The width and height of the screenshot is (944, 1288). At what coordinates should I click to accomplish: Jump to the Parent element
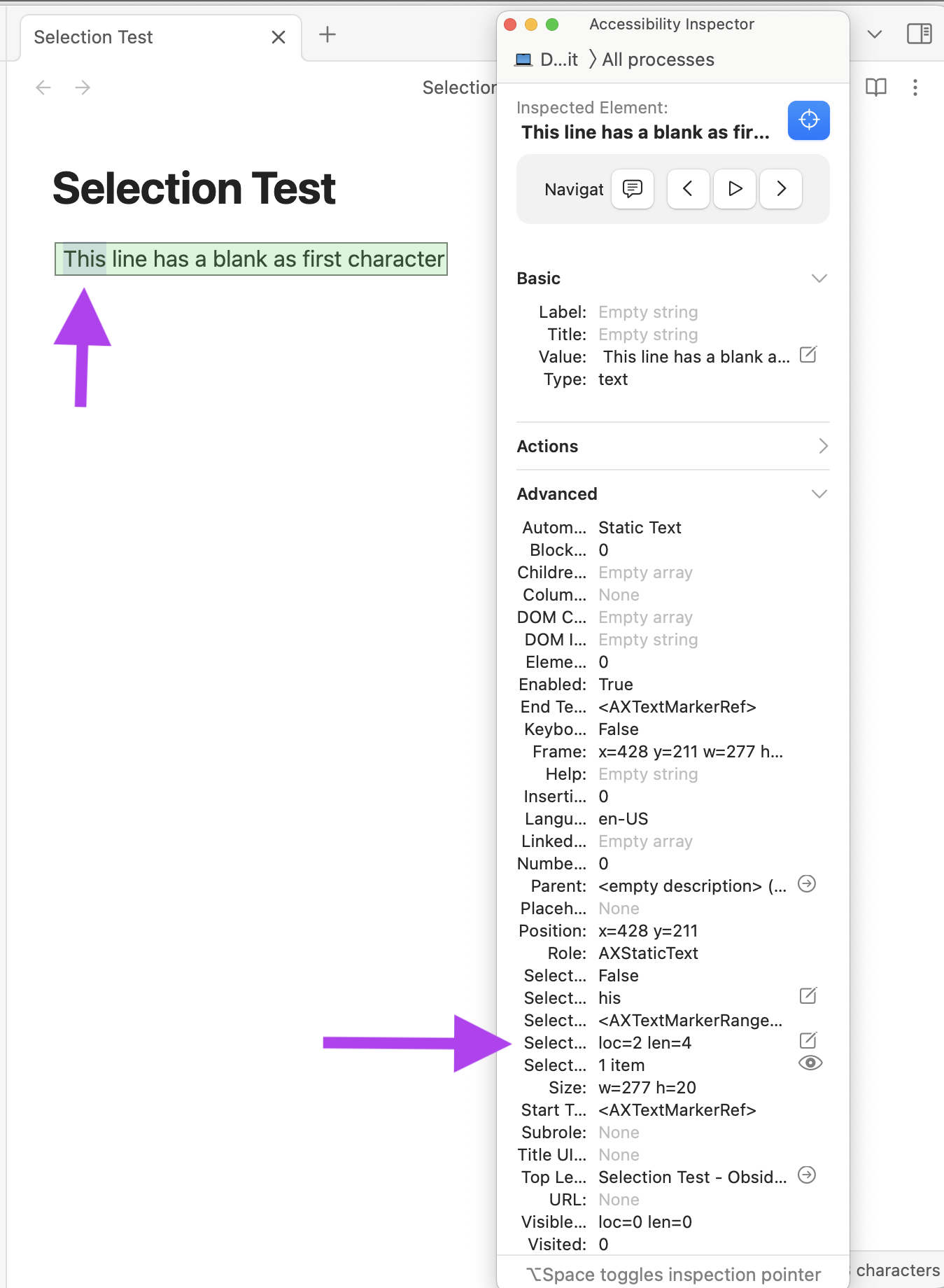click(807, 884)
